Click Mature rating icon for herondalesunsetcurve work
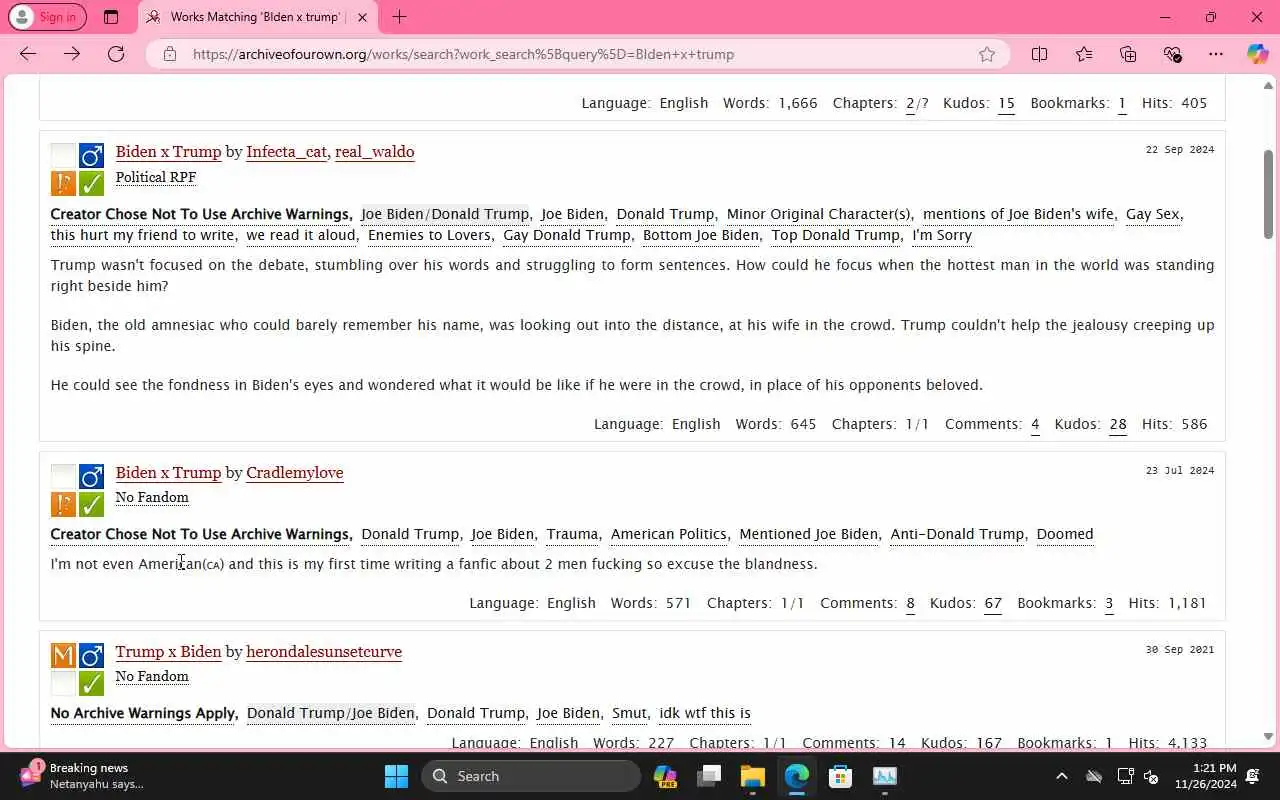The width and height of the screenshot is (1280, 800). [x=63, y=655]
